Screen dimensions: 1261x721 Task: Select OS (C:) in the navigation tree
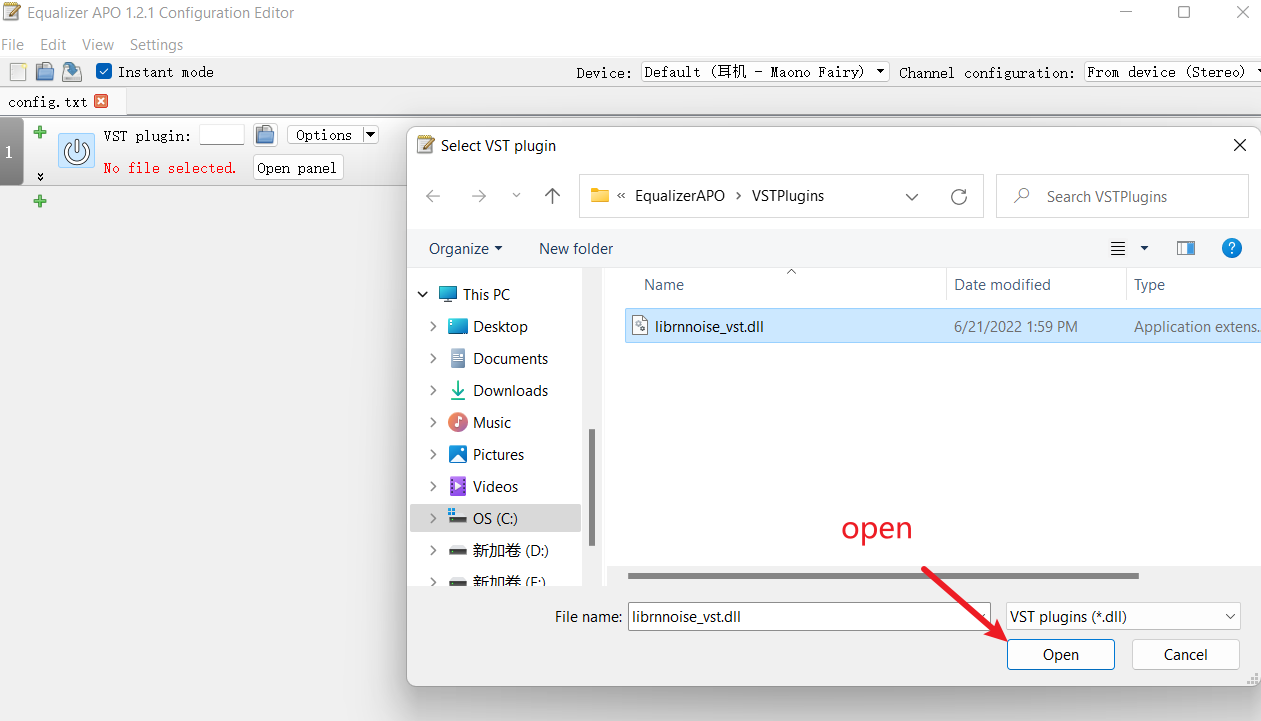495,518
